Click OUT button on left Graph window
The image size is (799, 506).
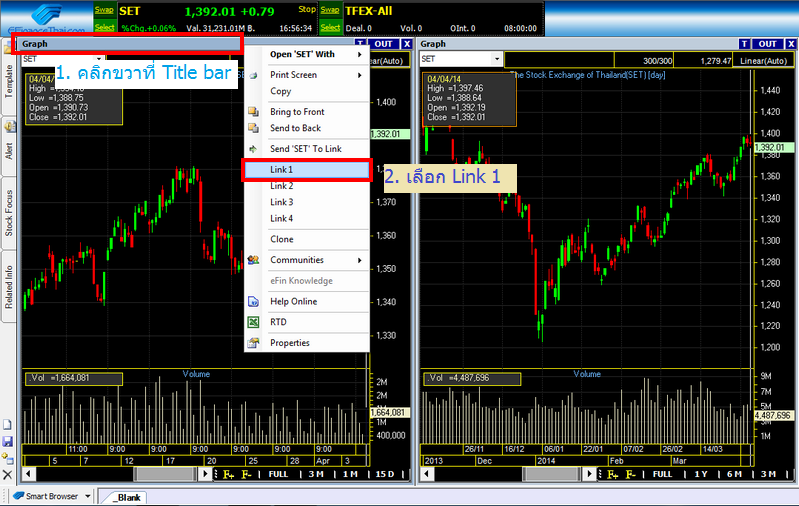(383, 44)
